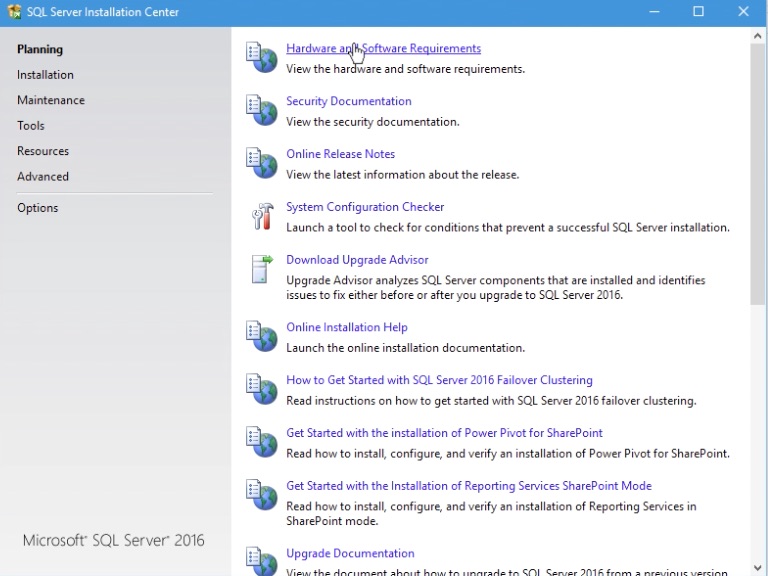Open the Failover Clustering getting started link
This screenshot has width=768, height=576.
[439, 380]
